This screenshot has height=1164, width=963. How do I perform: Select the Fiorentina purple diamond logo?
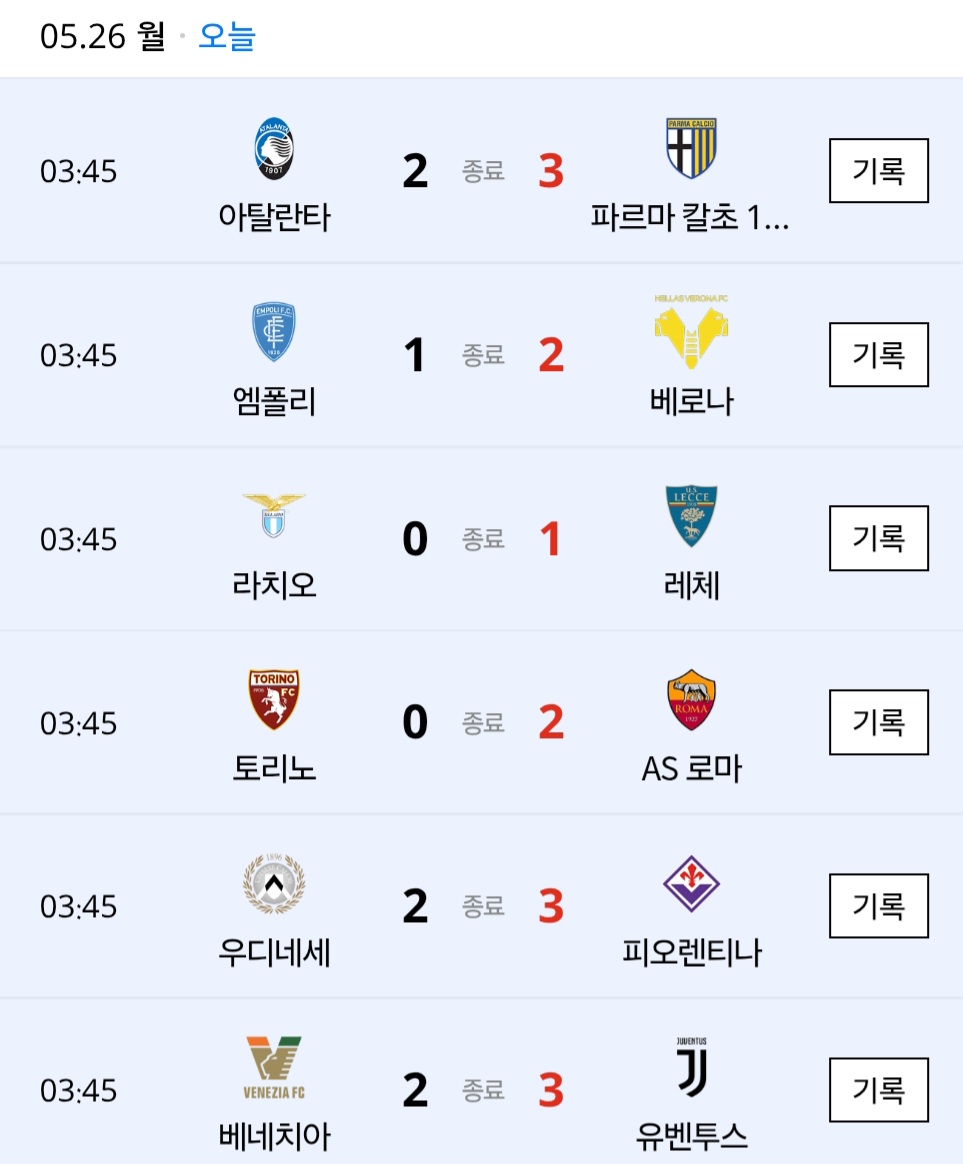(x=691, y=883)
